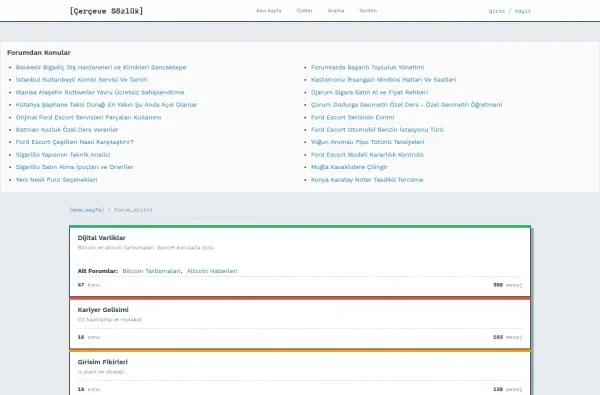
Task: Click the Alt Forumlar label
Action: (x=98, y=271)
